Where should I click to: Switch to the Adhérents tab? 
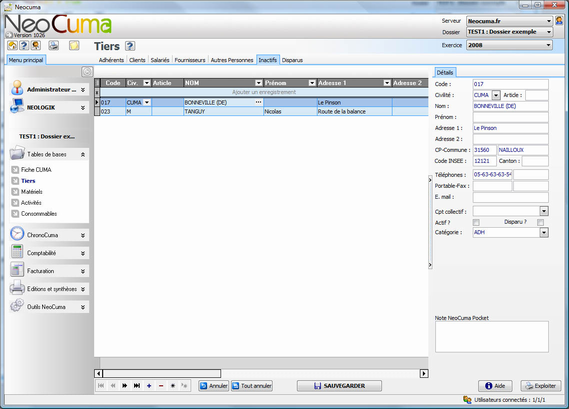[111, 60]
